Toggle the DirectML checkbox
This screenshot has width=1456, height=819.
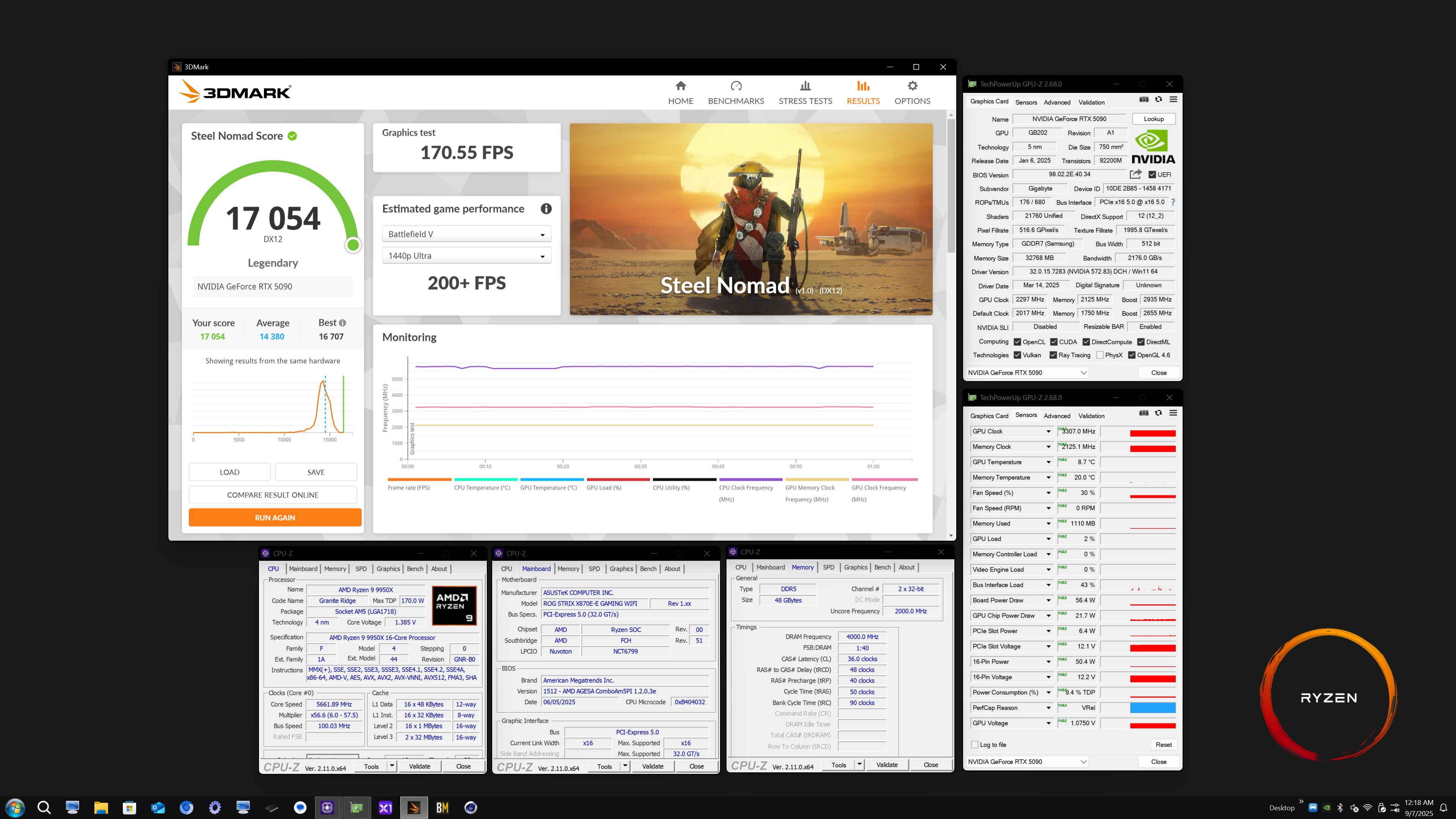(x=1141, y=342)
